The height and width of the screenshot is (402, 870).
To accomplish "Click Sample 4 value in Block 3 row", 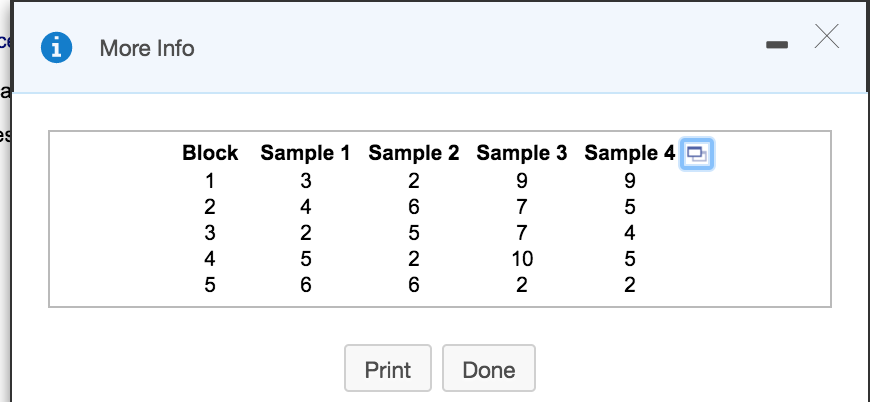I will click(629, 233).
